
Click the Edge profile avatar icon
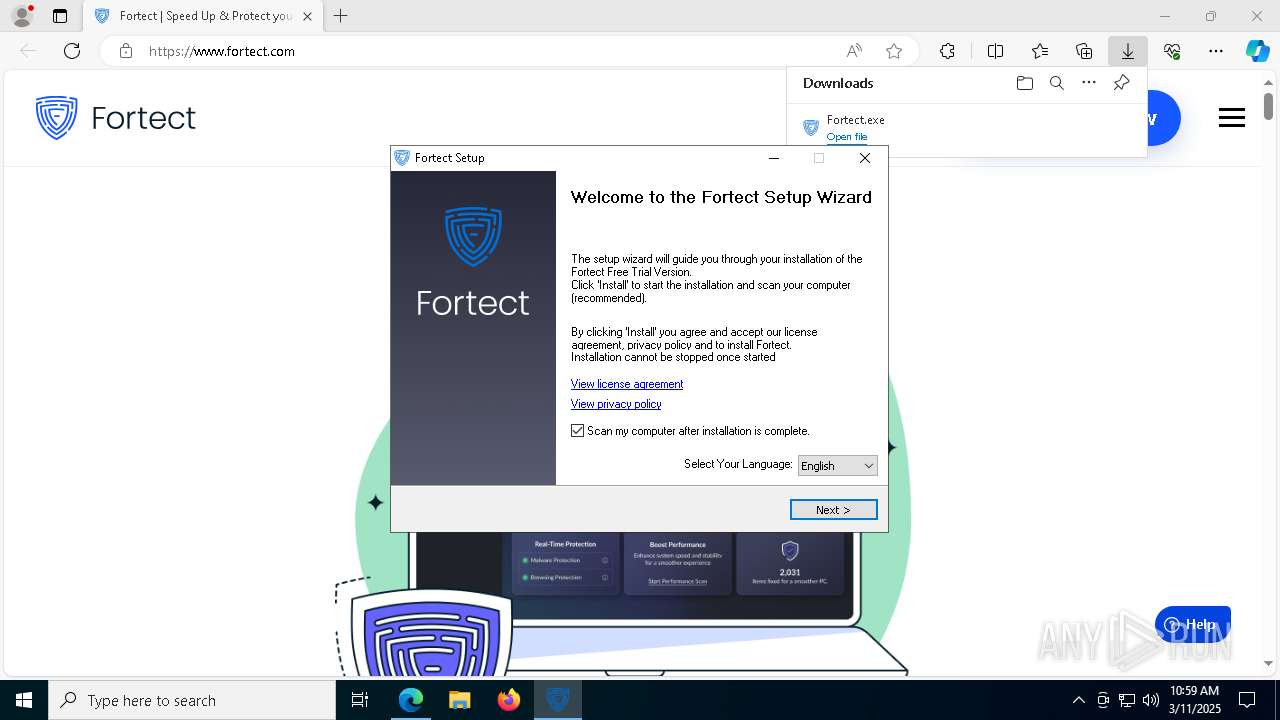tap(21, 16)
